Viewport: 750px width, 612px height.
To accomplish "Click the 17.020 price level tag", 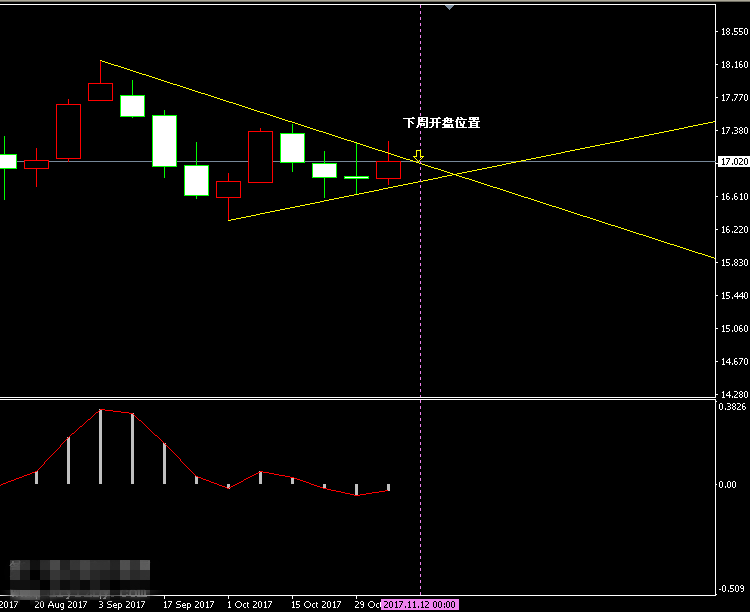I will (733, 161).
